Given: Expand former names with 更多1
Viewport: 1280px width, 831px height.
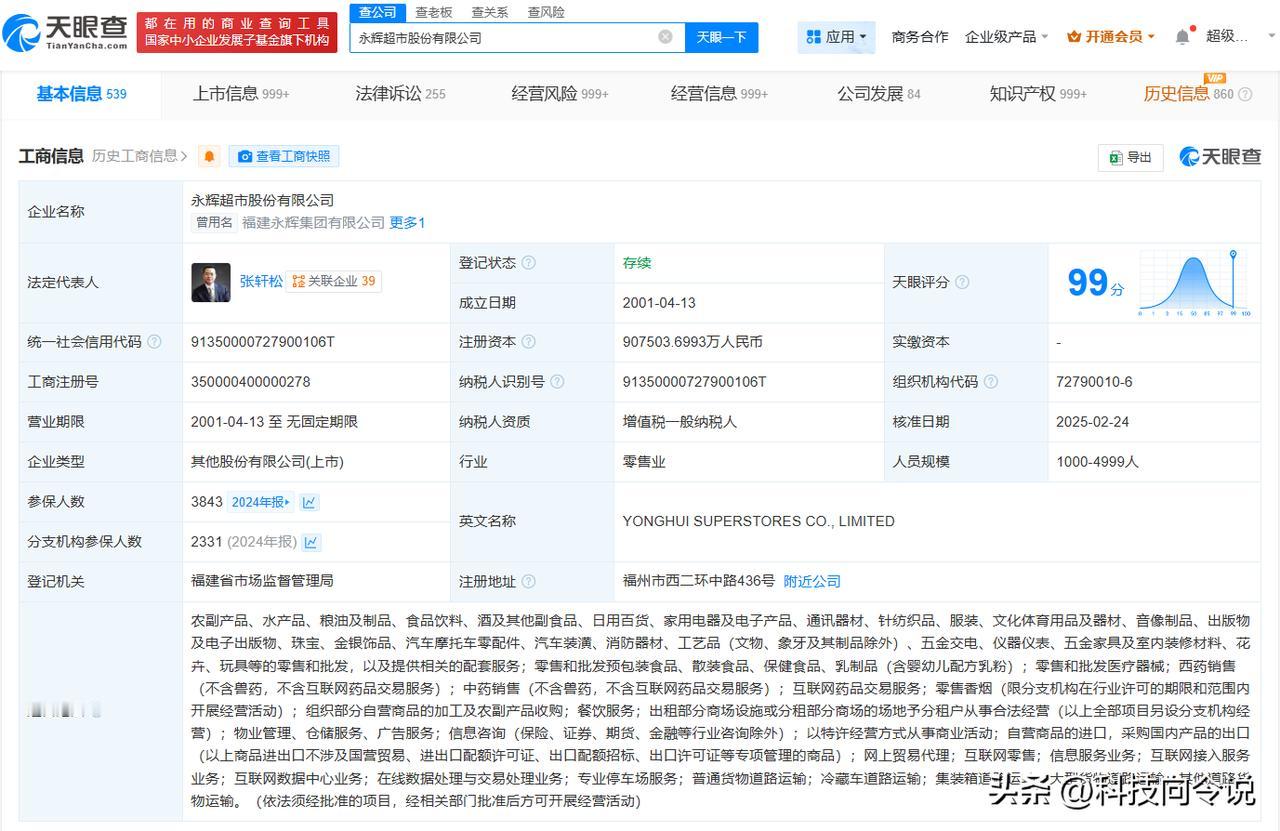Looking at the screenshot, I should point(407,223).
